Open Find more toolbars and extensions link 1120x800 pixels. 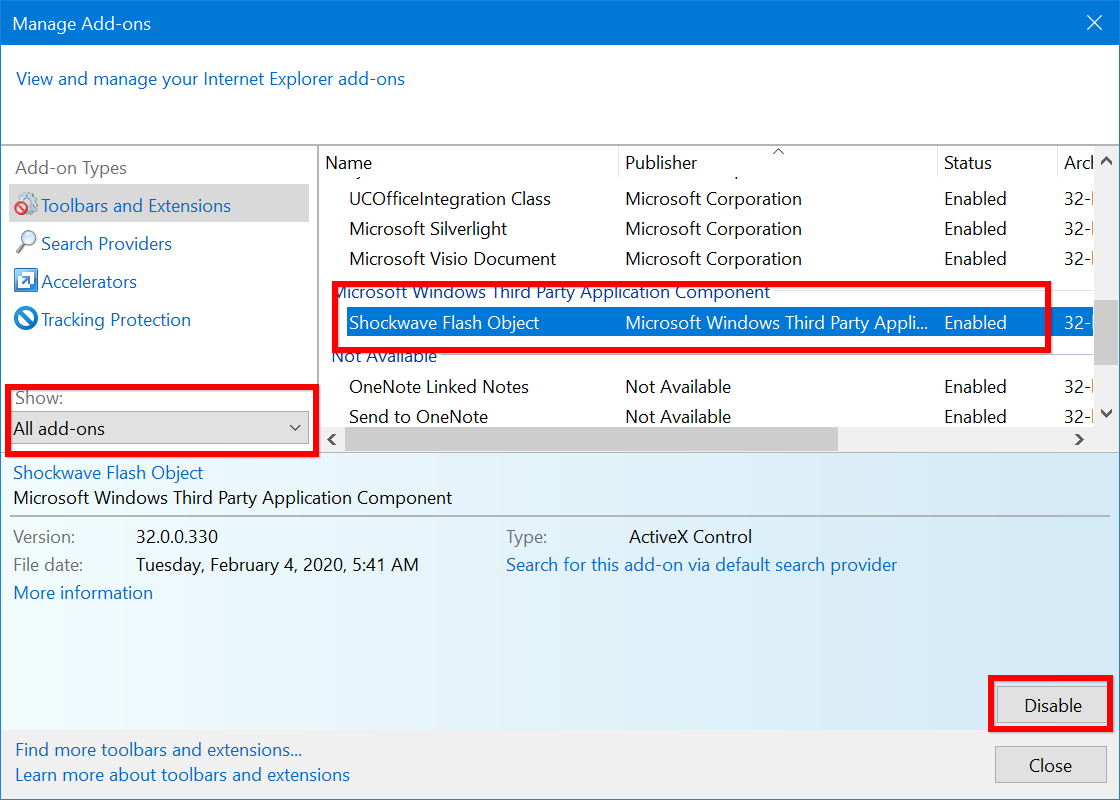click(159, 749)
